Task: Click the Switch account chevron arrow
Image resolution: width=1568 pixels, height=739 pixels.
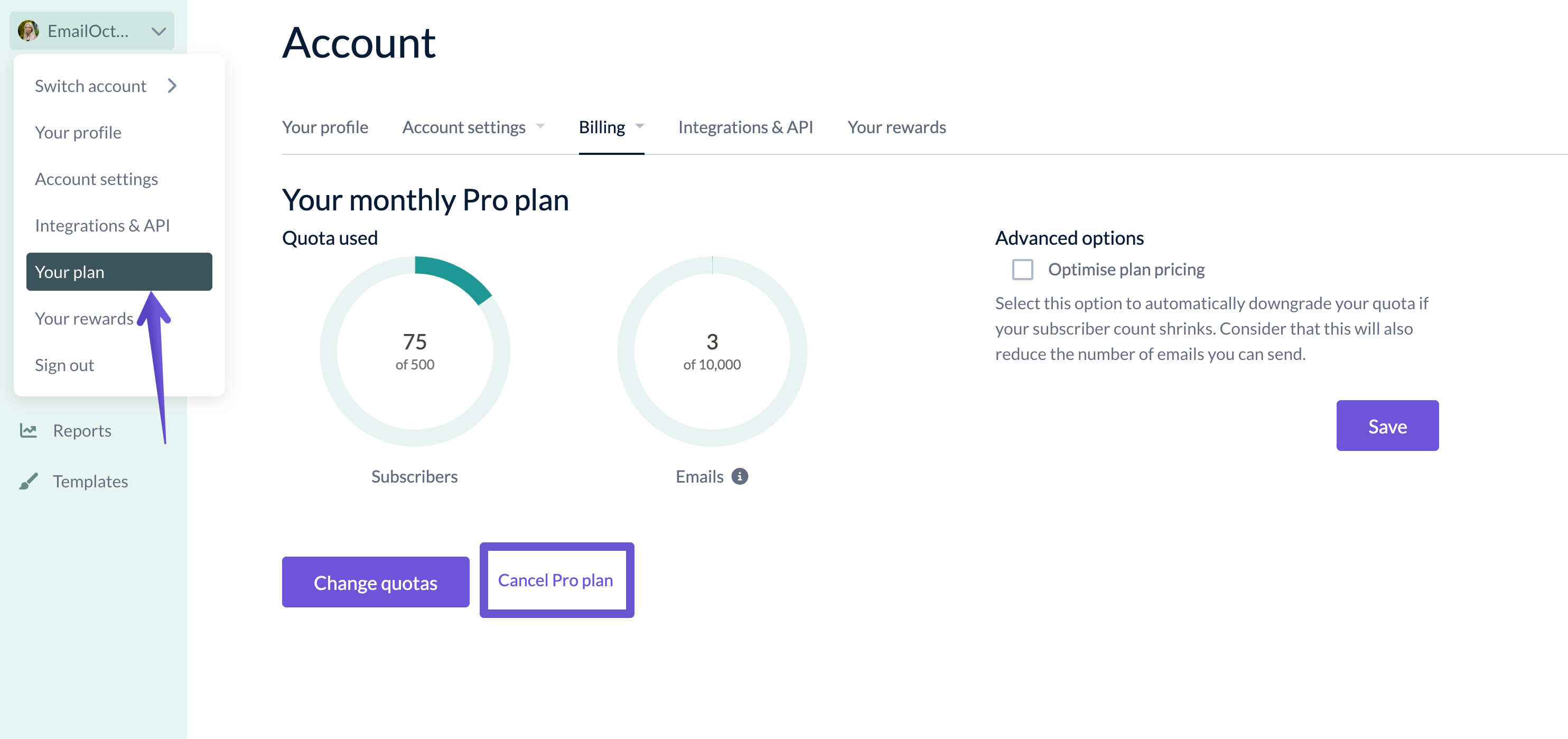Action: 172,86
